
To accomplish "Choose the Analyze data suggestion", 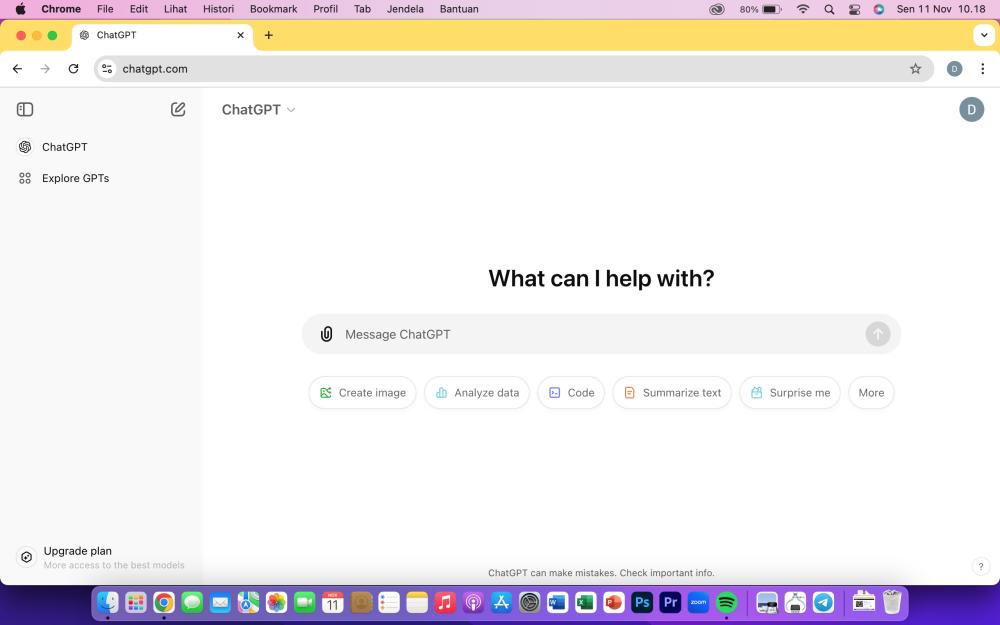I will (477, 393).
